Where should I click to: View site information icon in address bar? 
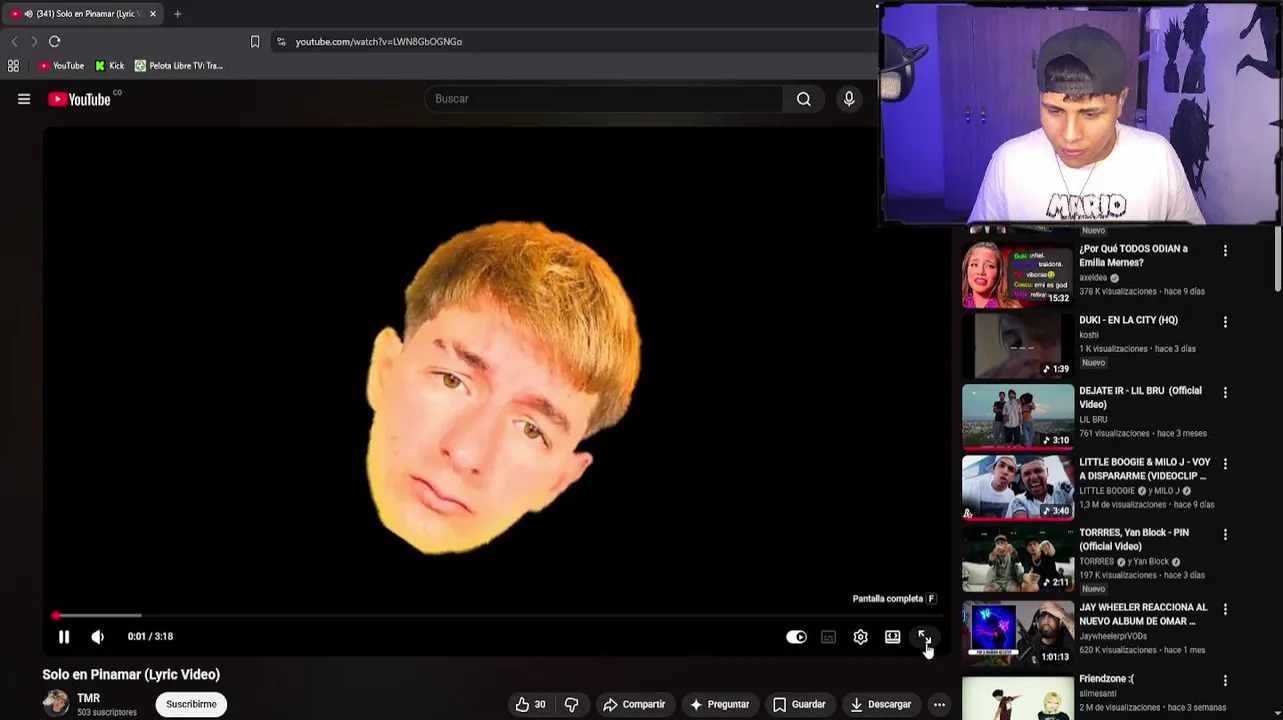click(x=281, y=42)
